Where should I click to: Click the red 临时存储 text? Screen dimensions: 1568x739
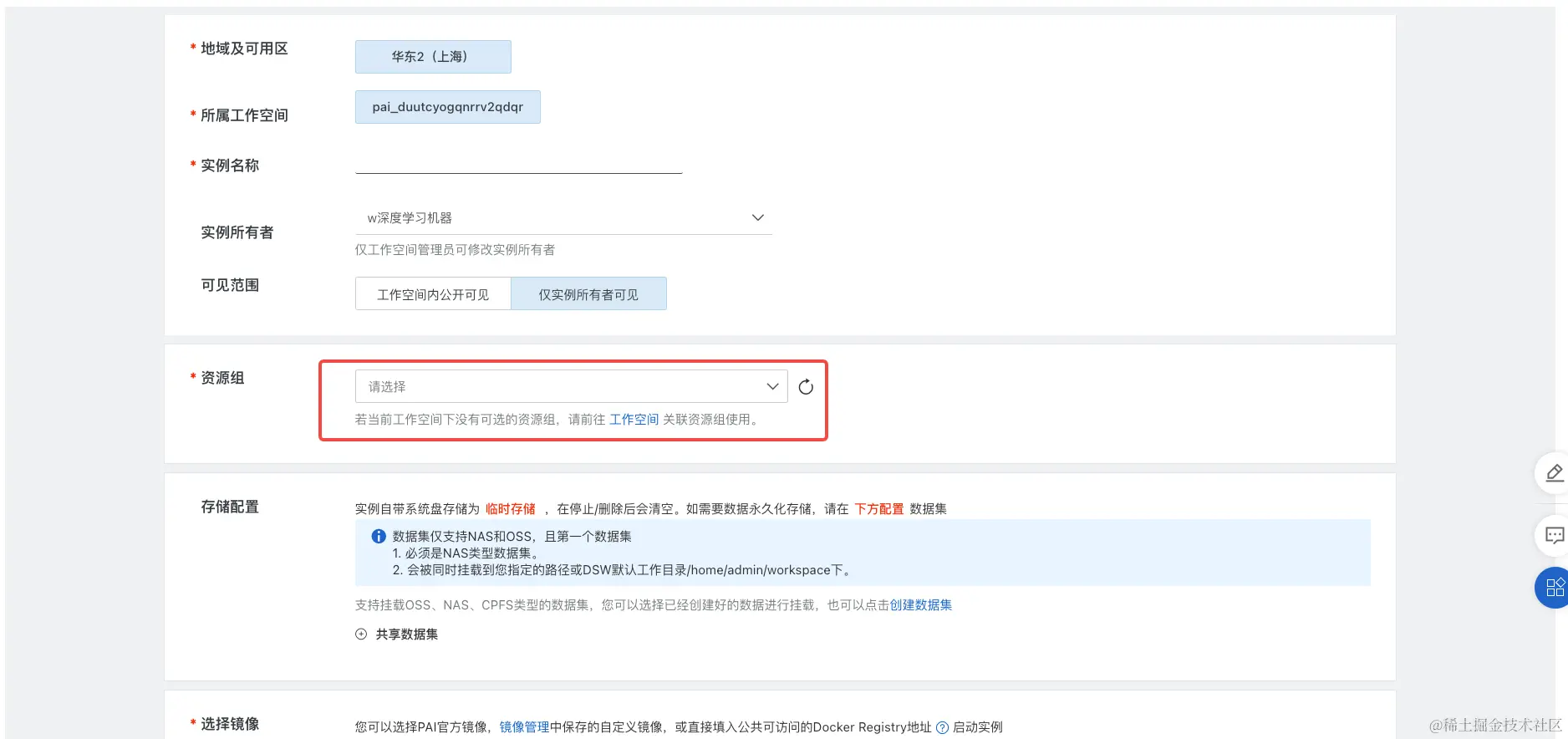pyautogui.click(x=511, y=509)
